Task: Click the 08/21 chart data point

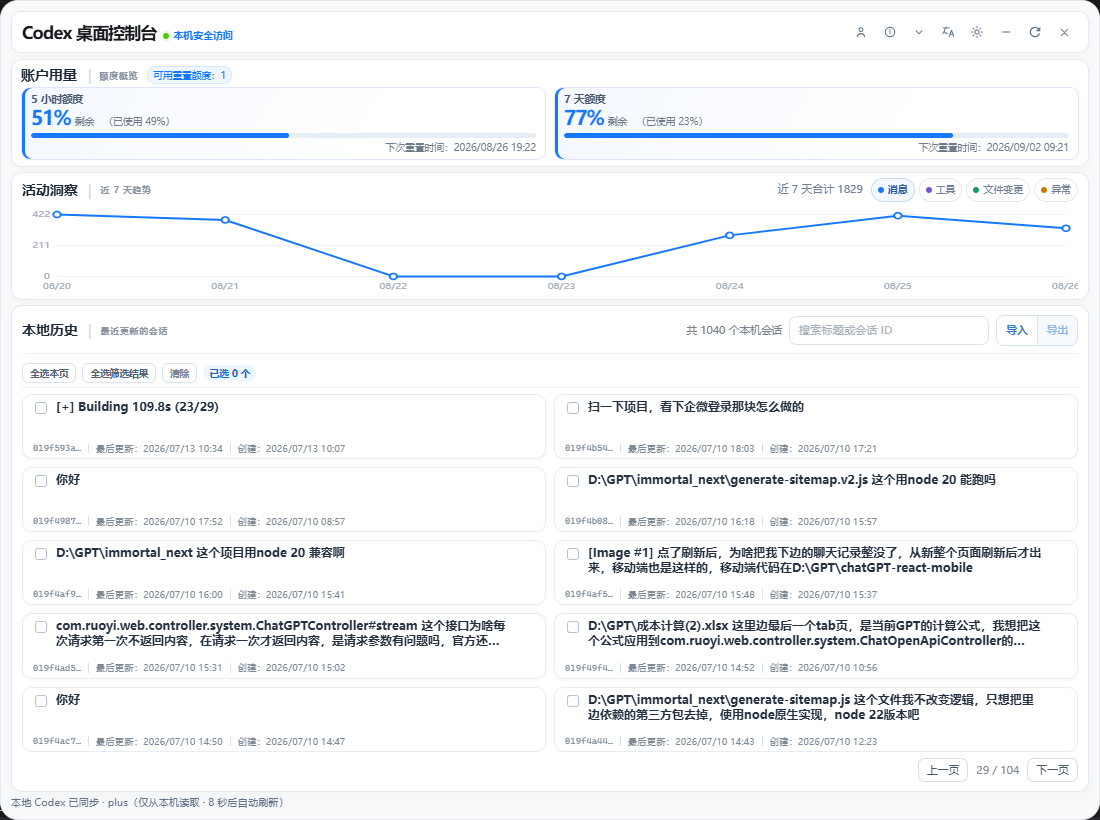Action: click(225, 220)
